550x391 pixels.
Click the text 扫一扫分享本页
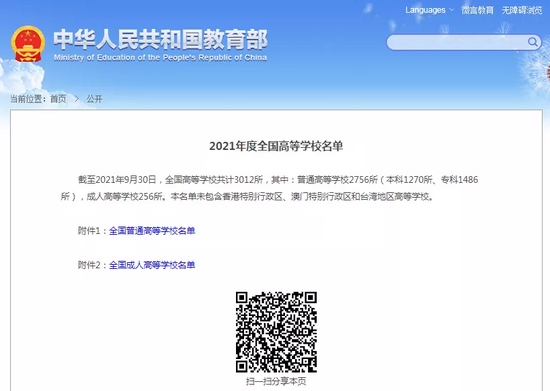276,381
